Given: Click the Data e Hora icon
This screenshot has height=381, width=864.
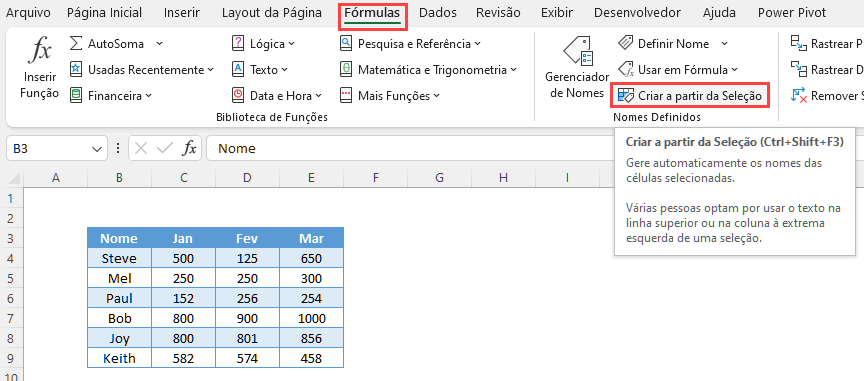Looking at the screenshot, I should tap(238, 95).
